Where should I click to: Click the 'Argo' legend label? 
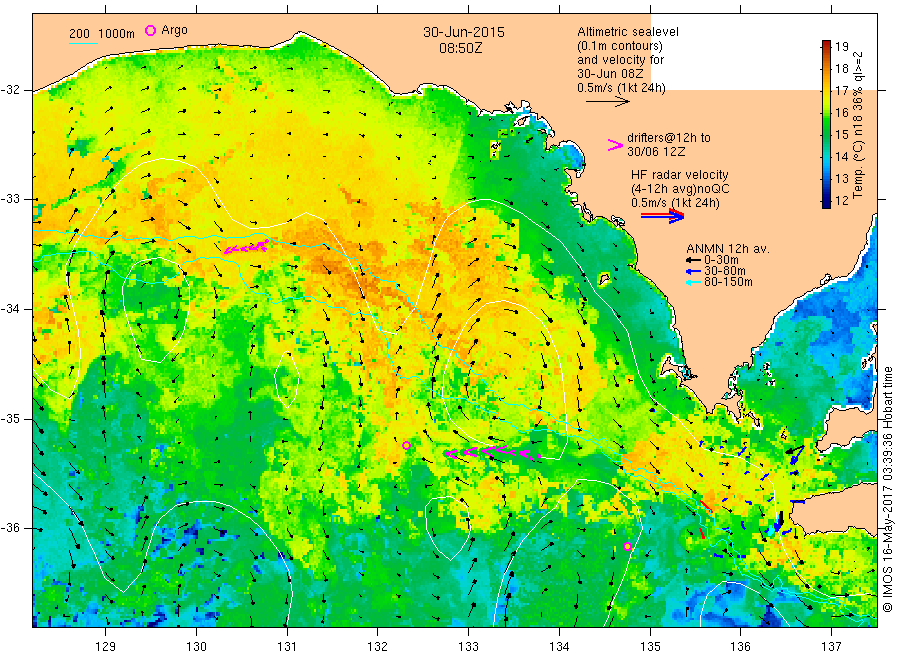174,30
